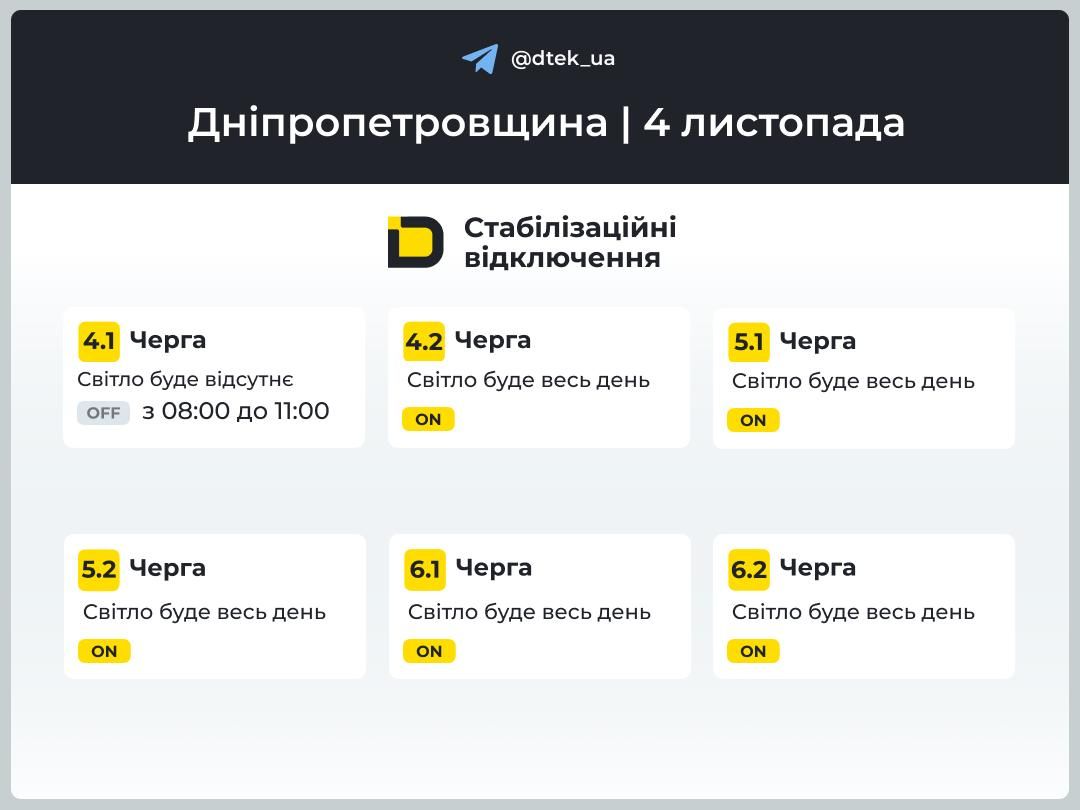This screenshot has height=810, width=1080.
Task: Toggle the ON badge in queue 6.2
Action: [x=753, y=651]
